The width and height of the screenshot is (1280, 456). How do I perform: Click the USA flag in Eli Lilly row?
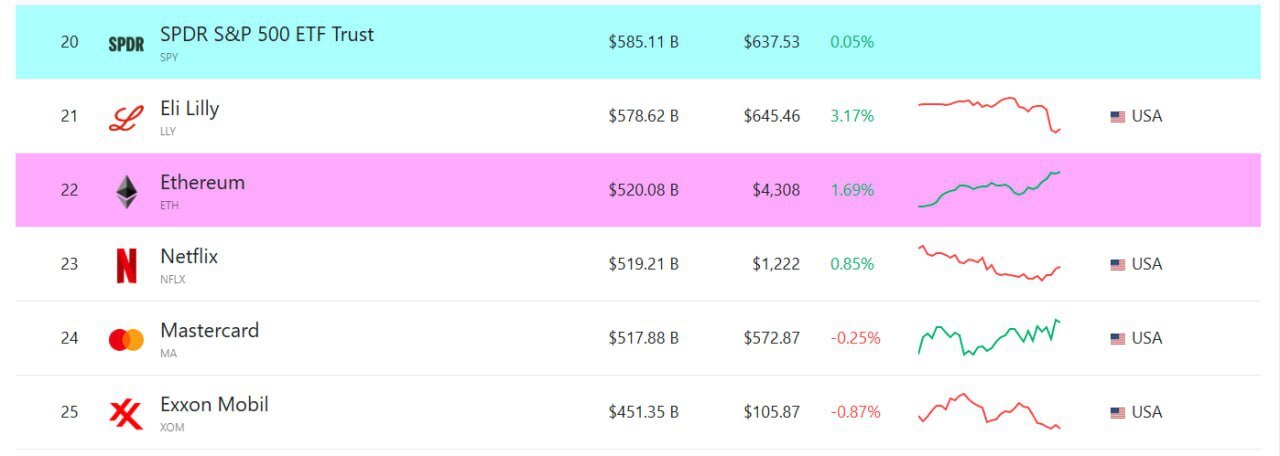click(x=1118, y=117)
